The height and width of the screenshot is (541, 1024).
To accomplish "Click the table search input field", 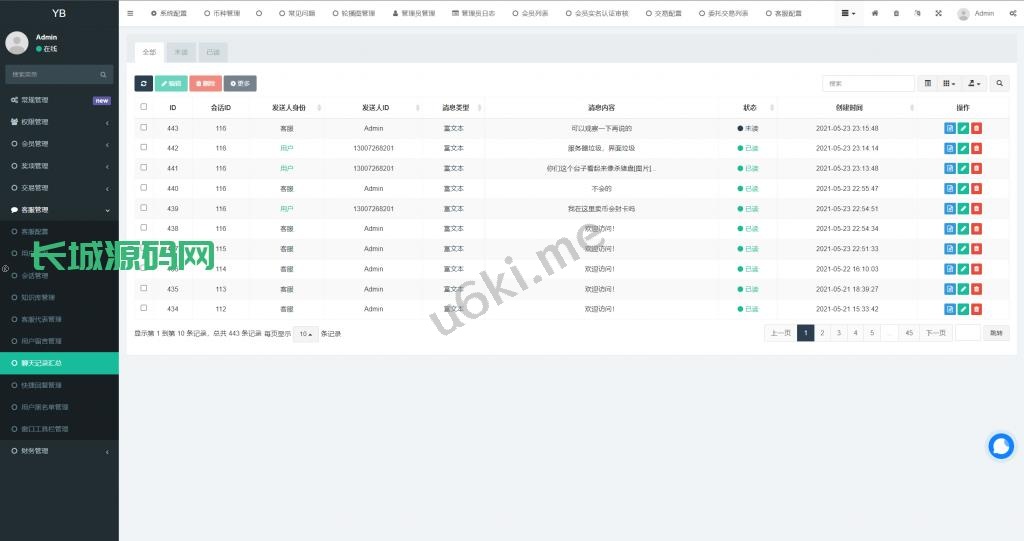I will coord(867,84).
